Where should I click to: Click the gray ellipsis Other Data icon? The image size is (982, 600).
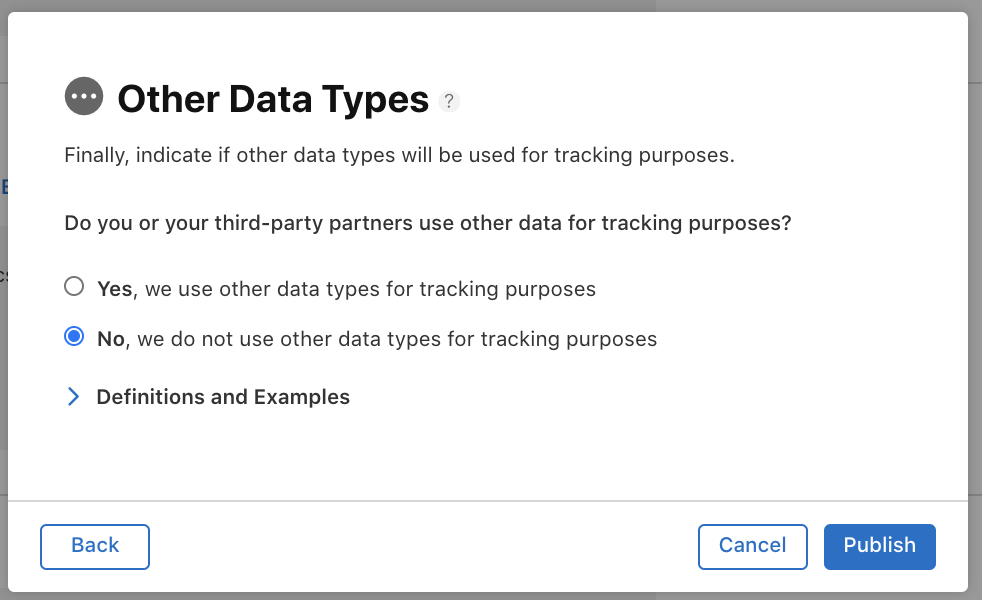(x=84, y=96)
